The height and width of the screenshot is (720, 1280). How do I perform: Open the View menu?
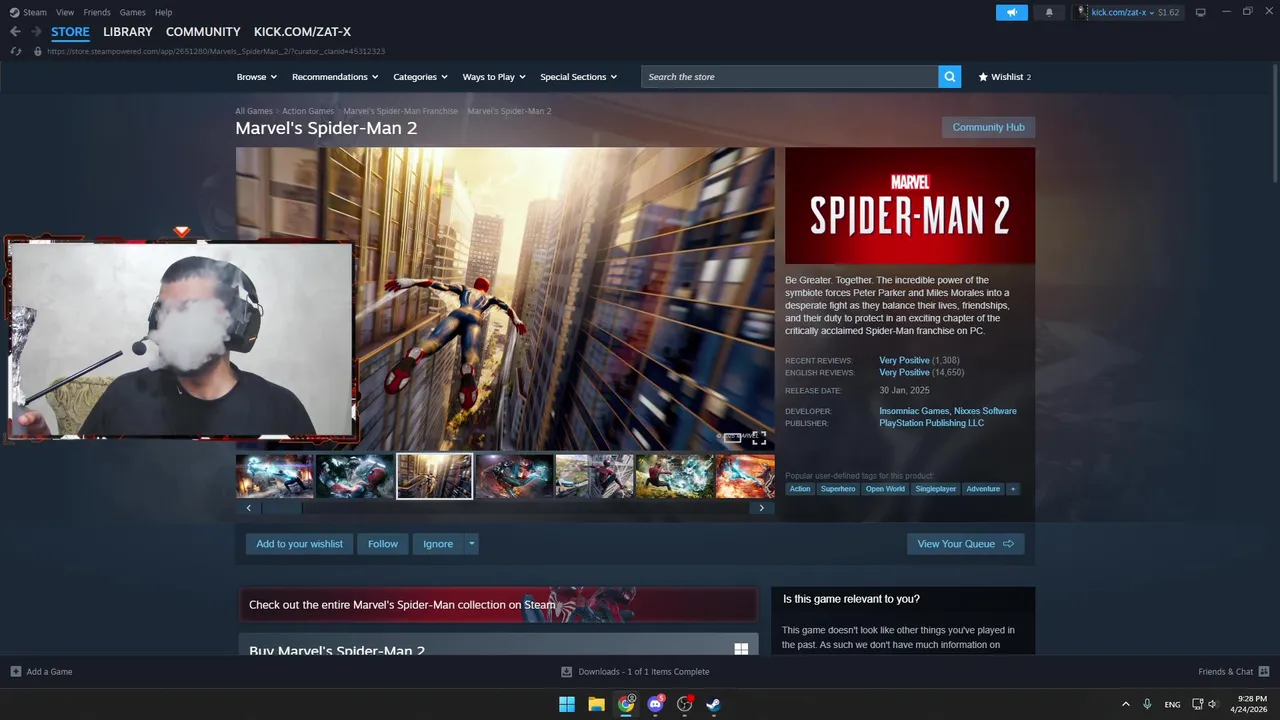point(65,12)
